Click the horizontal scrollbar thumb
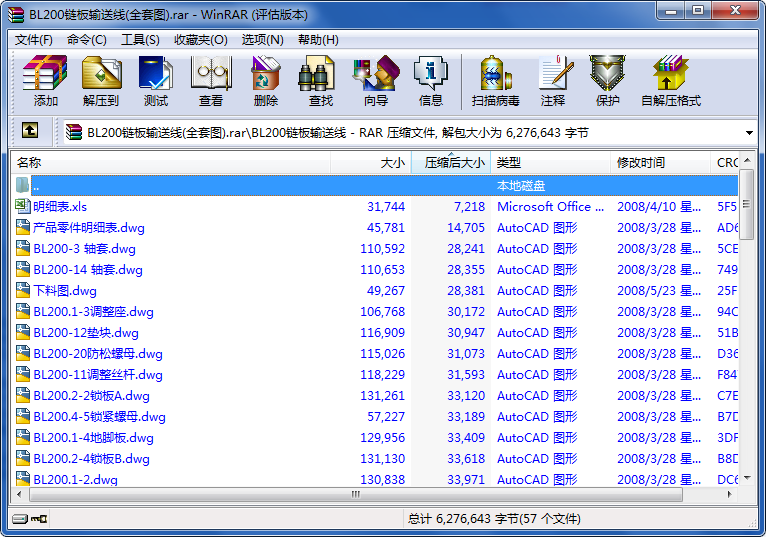The width and height of the screenshot is (766, 537). pyautogui.click(x=356, y=494)
